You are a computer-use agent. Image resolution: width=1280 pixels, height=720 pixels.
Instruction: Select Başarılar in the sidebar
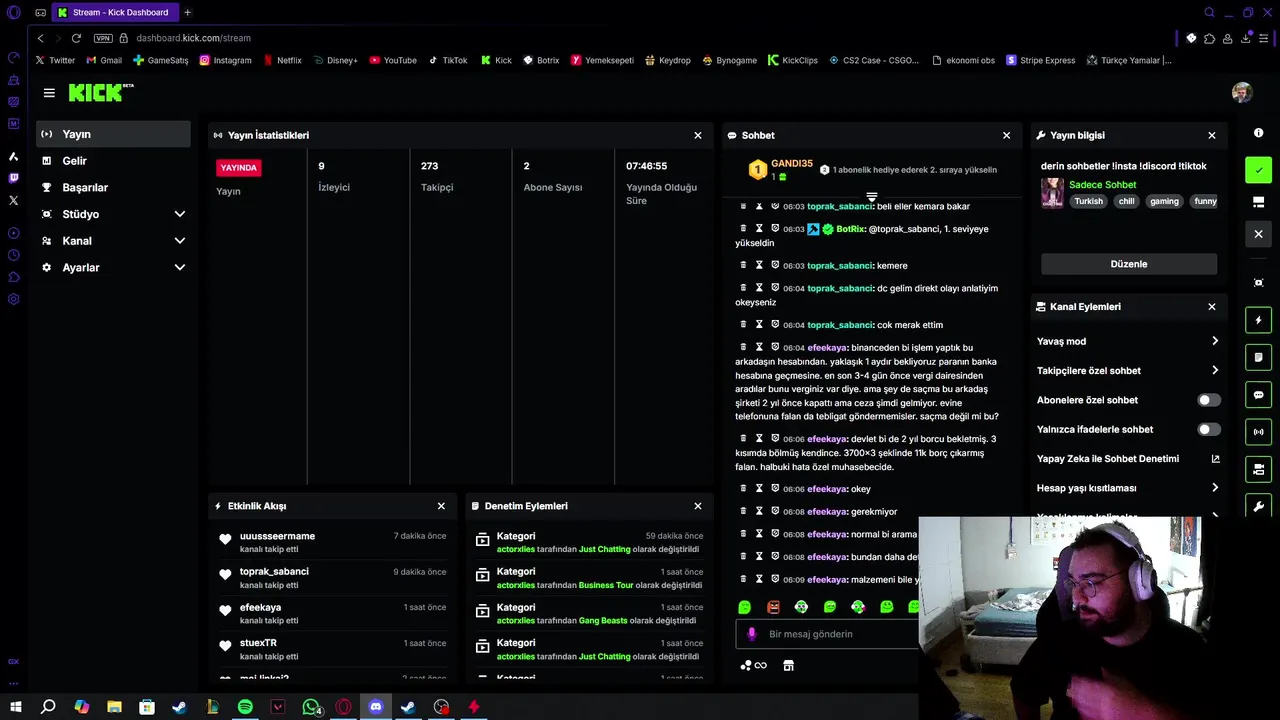coord(114,188)
